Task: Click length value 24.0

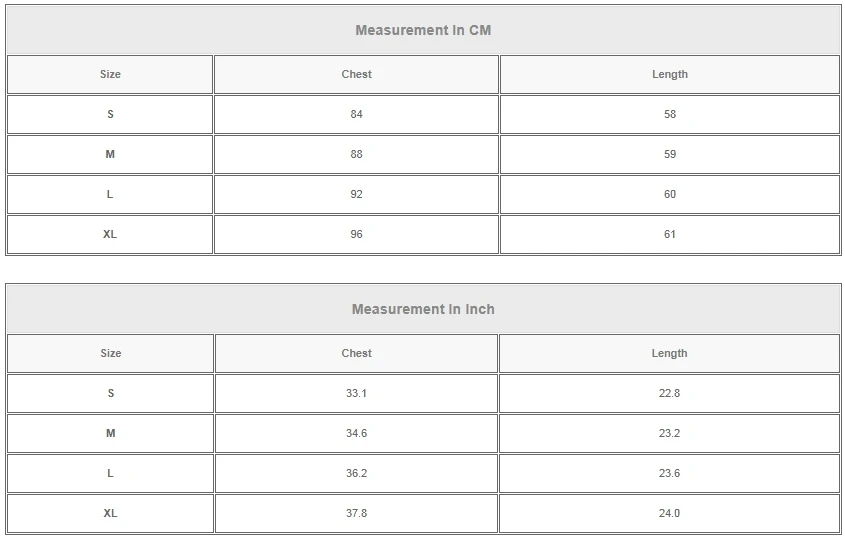Action: (x=669, y=513)
